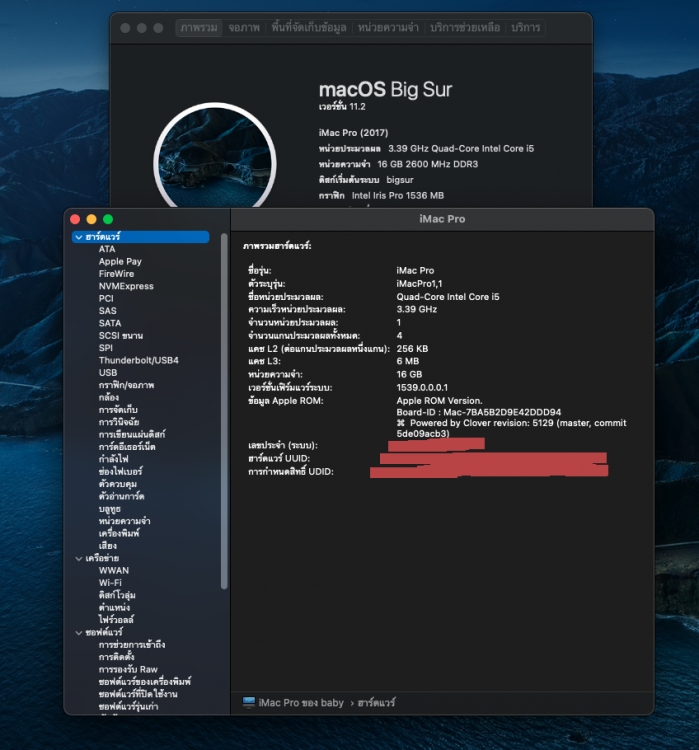Select ดิสก์โวลุ่ม in sidebar
The image size is (699, 750).
[117, 596]
